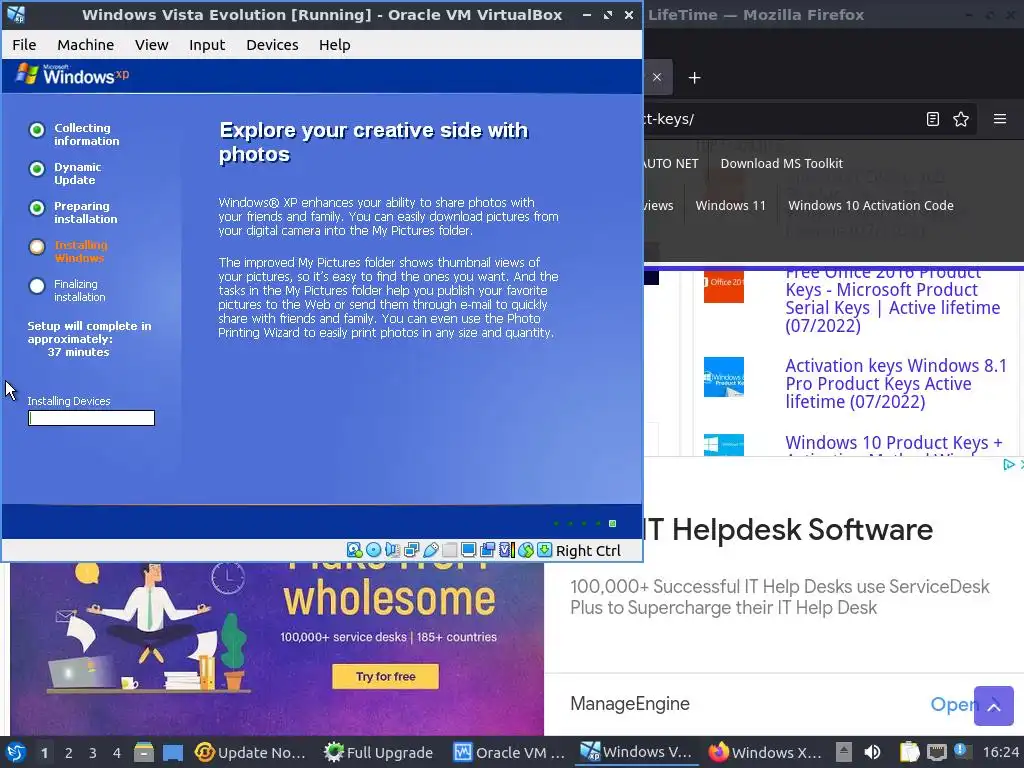Open the Devices menu in VirtualBox
The width and height of the screenshot is (1024, 768).
pos(272,44)
